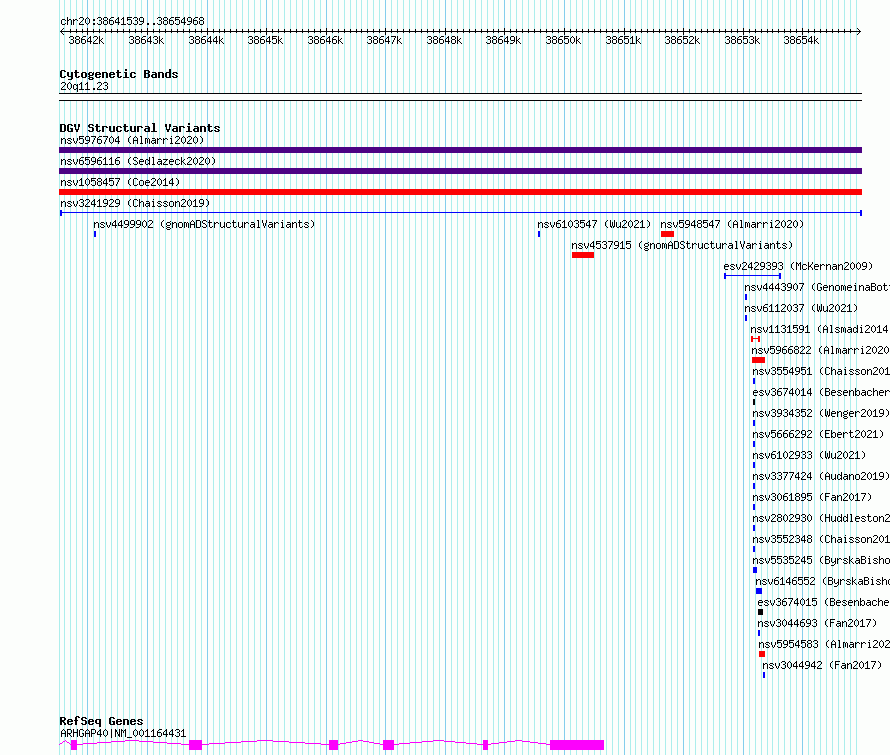Image resolution: width=890 pixels, height=755 pixels.
Task: Open nsv5666292 (Ebert2021) label
Action: coord(818,434)
